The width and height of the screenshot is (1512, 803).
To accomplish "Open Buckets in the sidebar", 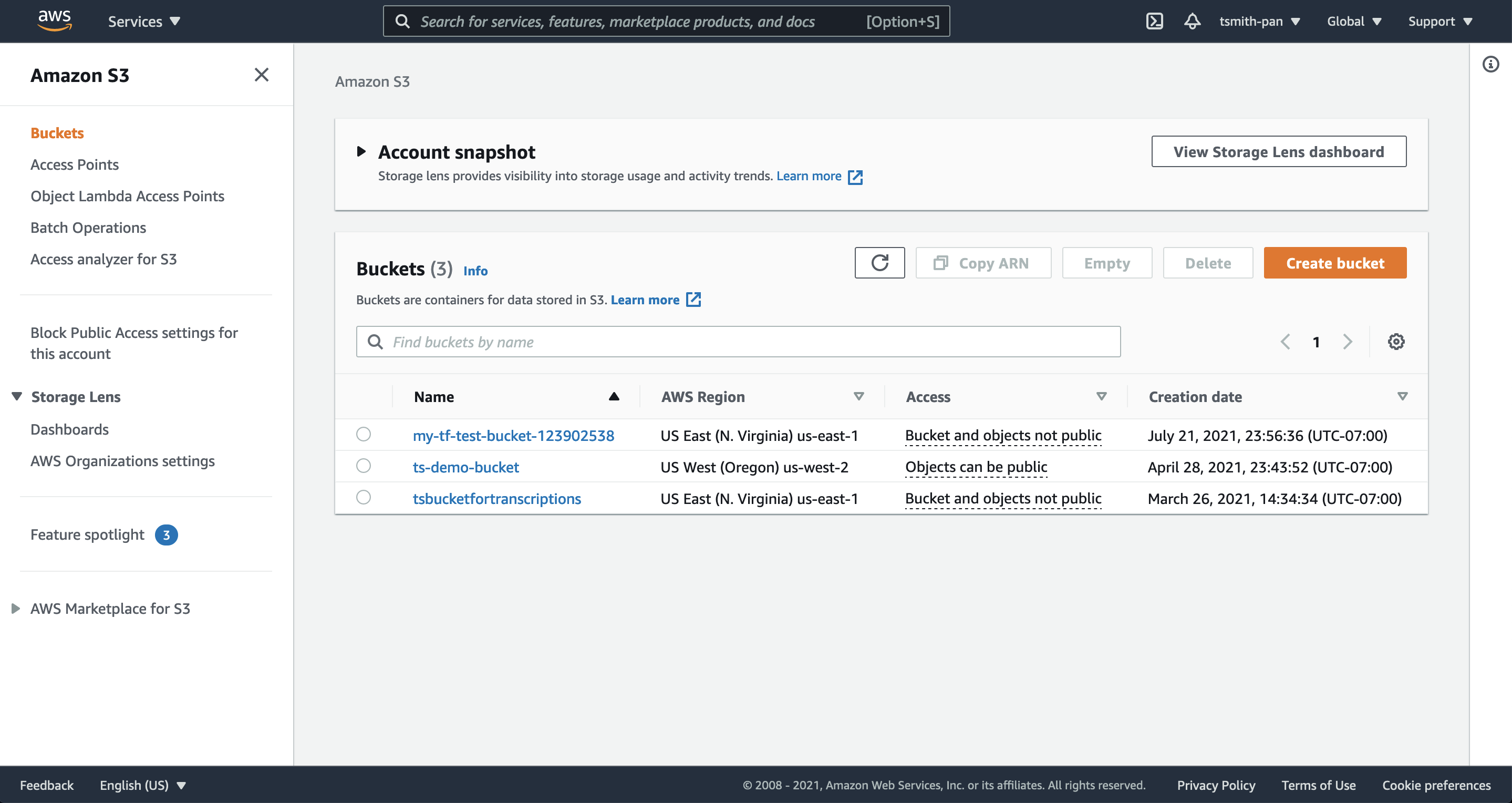I will [57, 133].
